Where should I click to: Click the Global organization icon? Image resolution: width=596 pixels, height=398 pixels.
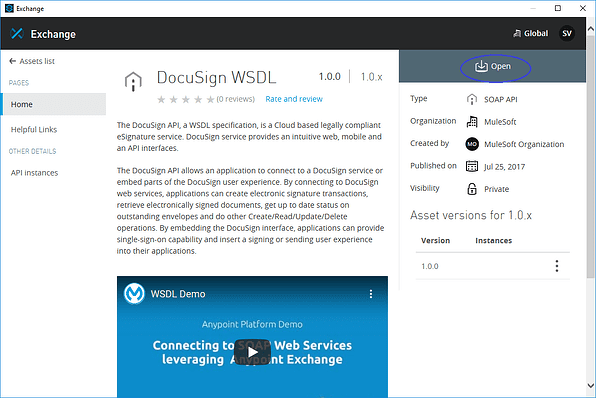(x=517, y=33)
